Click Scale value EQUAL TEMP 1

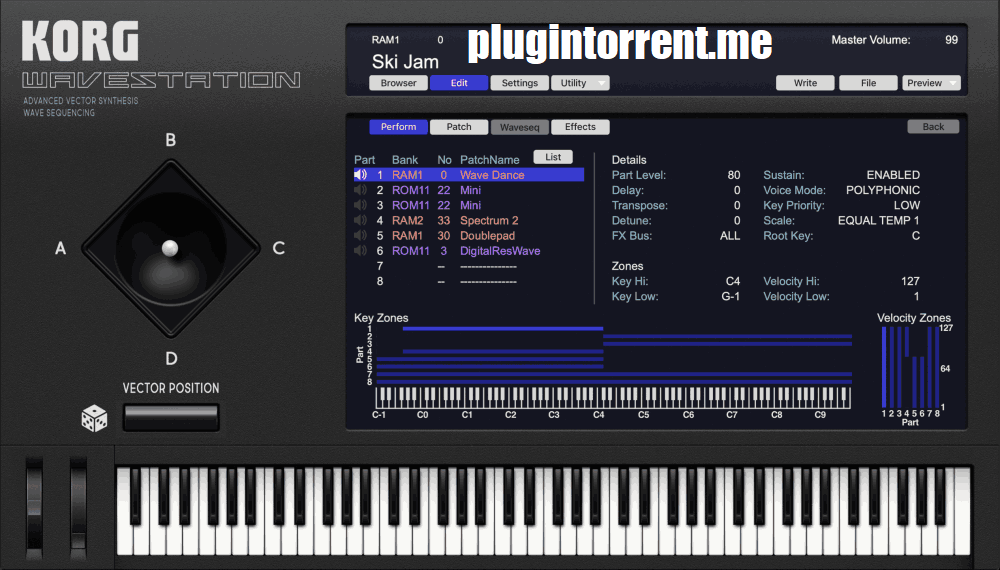[879, 221]
